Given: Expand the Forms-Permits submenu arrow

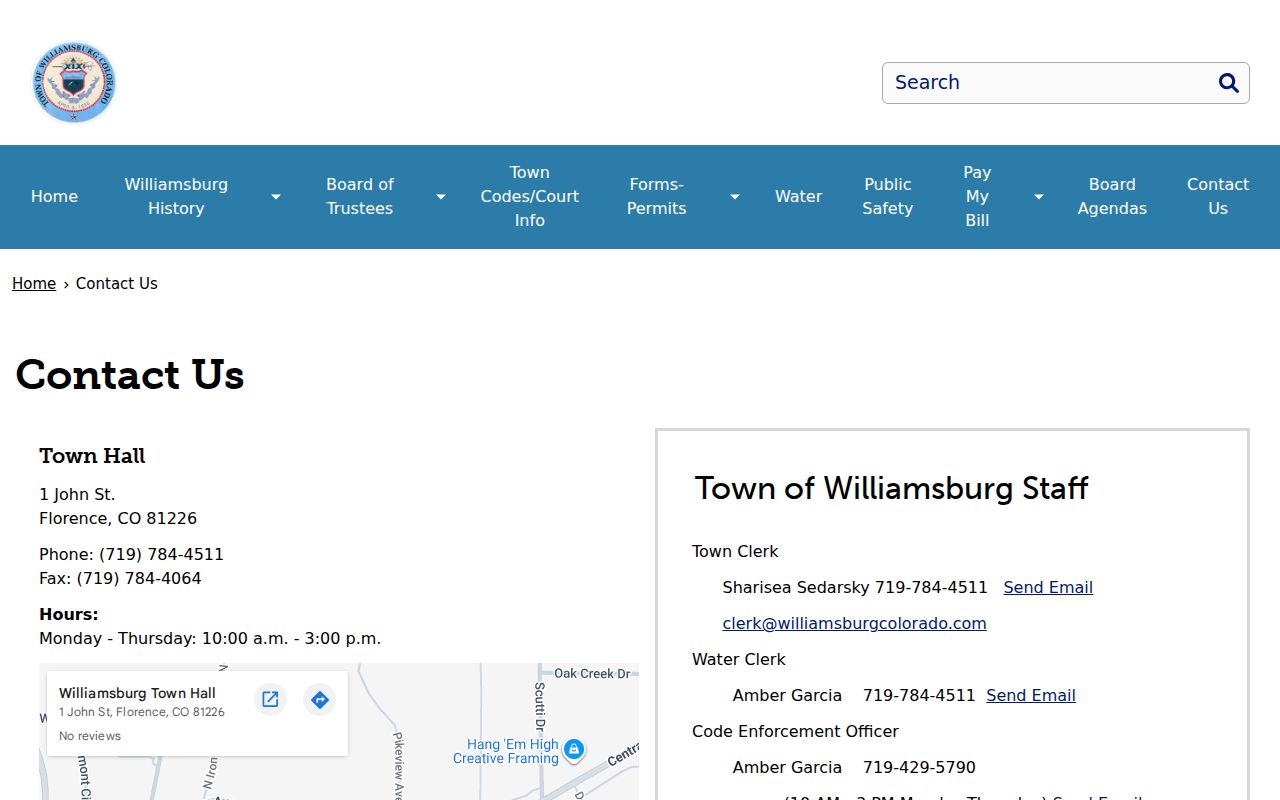Looking at the screenshot, I should tap(734, 197).
